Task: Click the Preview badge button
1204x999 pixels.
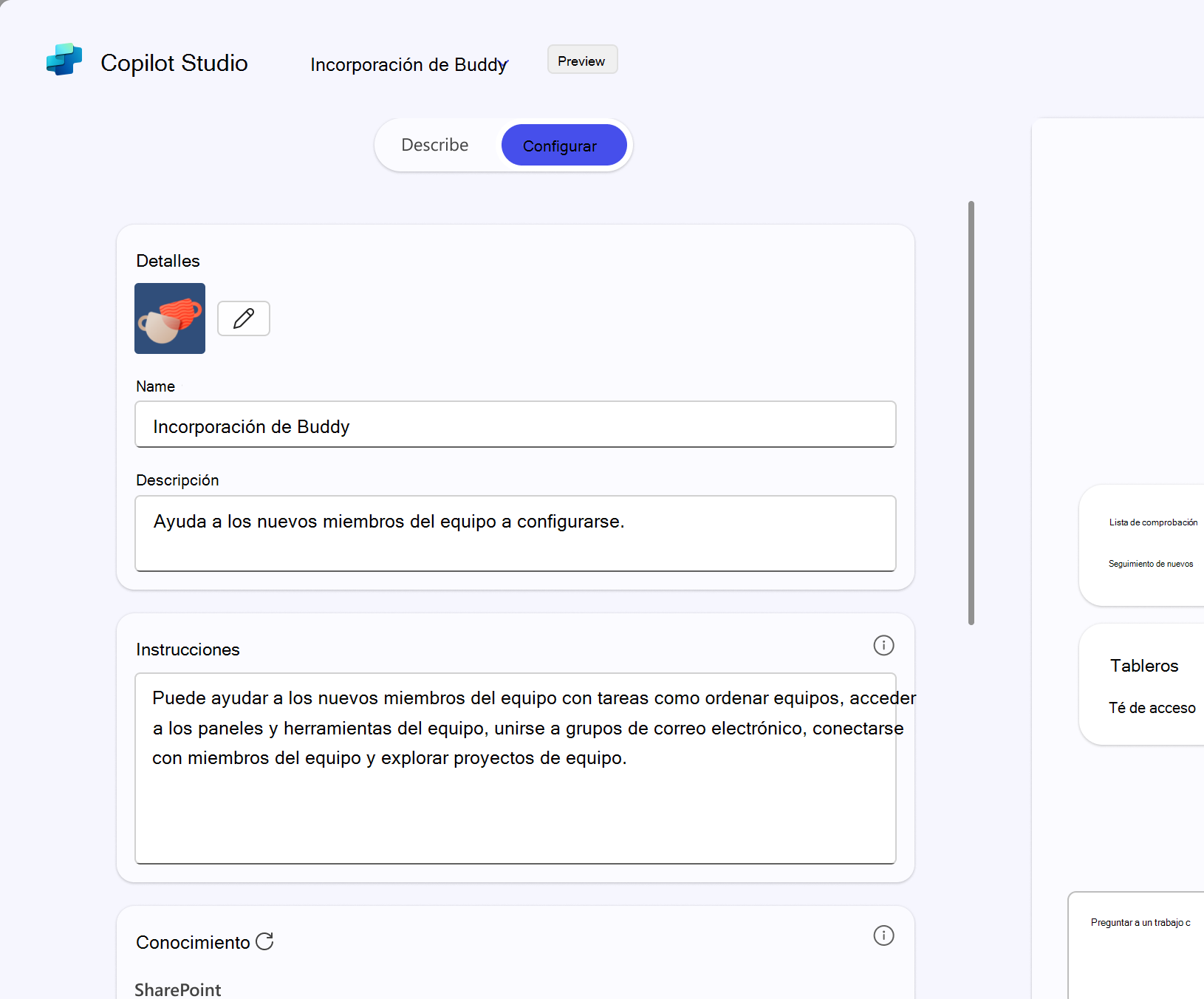Action: coord(582,60)
